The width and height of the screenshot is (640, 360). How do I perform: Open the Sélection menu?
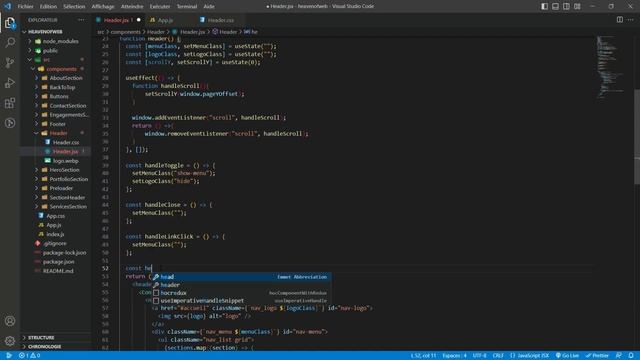74,7
